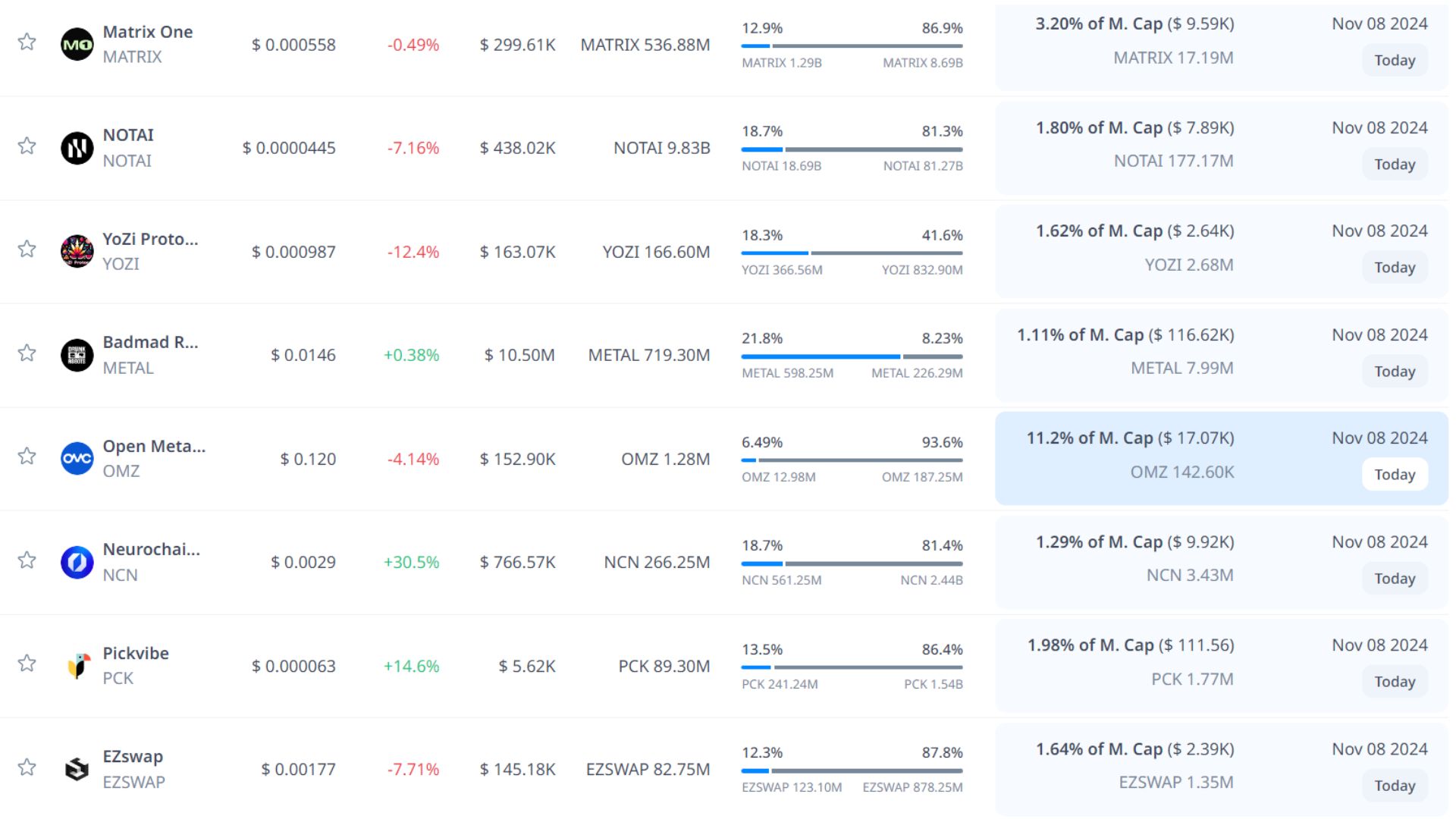Click the Open Meta OMZ logo

77,458
